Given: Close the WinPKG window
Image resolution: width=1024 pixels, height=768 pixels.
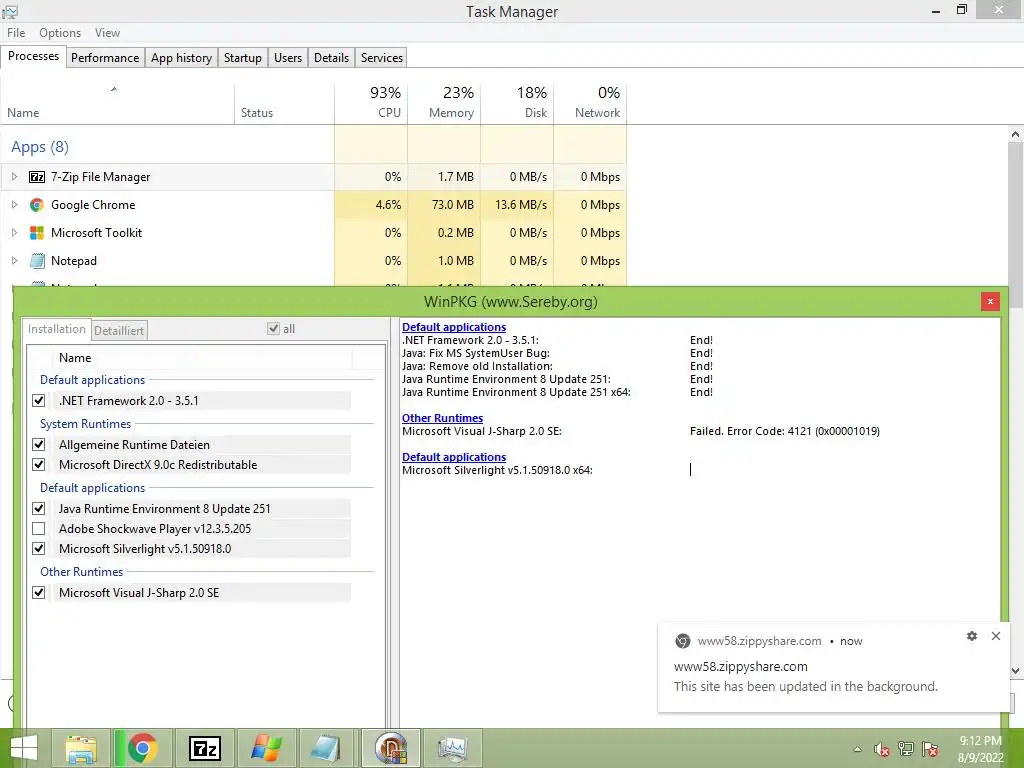Looking at the screenshot, I should pyautogui.click(x=990, y=301).
